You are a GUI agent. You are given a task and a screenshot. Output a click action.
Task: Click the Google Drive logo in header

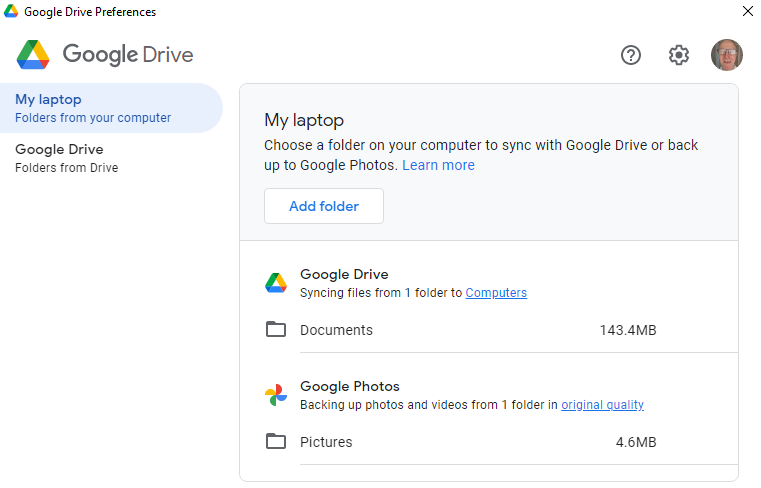33,54
